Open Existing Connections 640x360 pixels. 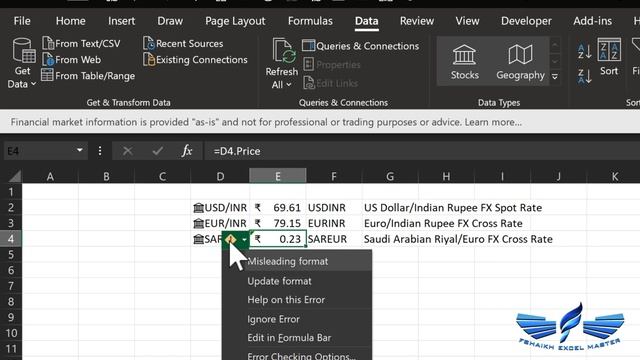click(195, 60)
